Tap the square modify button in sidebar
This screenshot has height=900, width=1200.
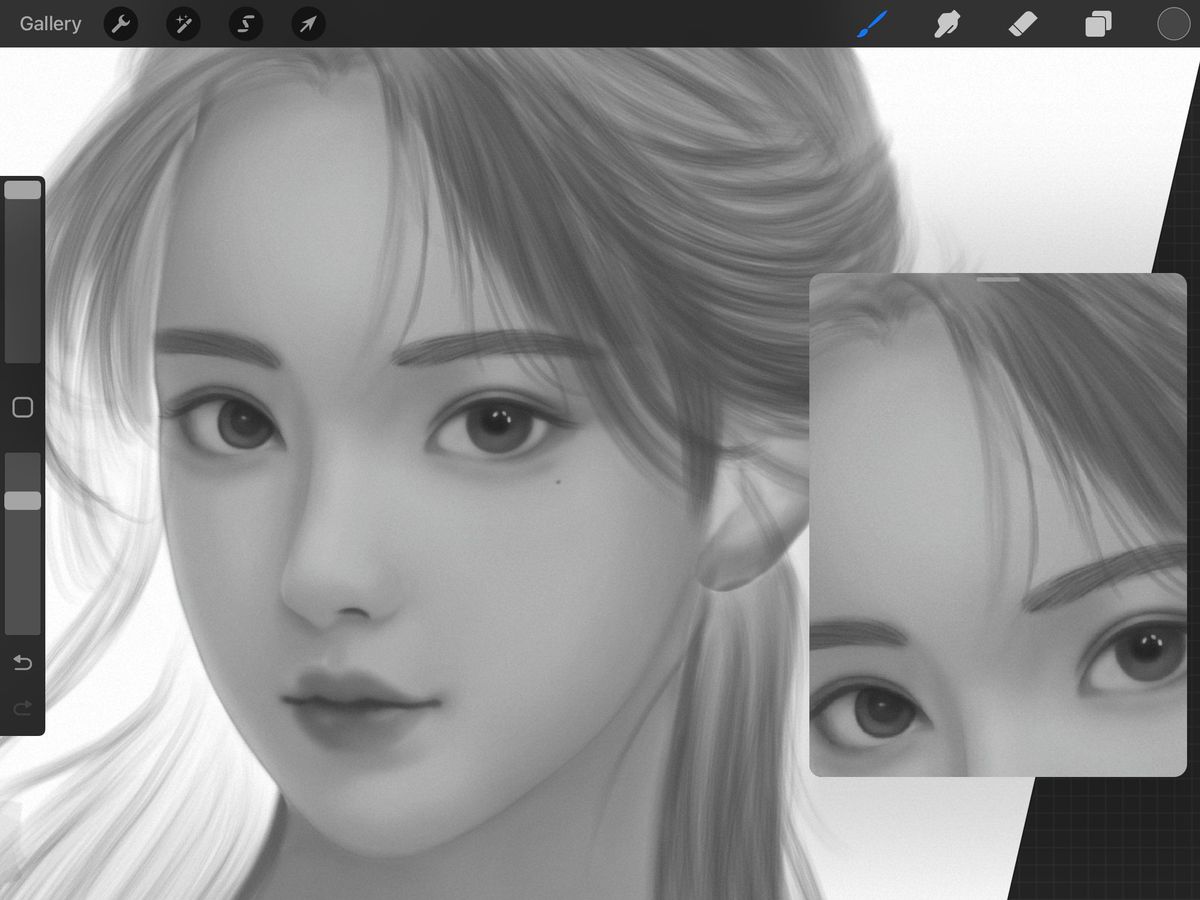click(22, 407)
